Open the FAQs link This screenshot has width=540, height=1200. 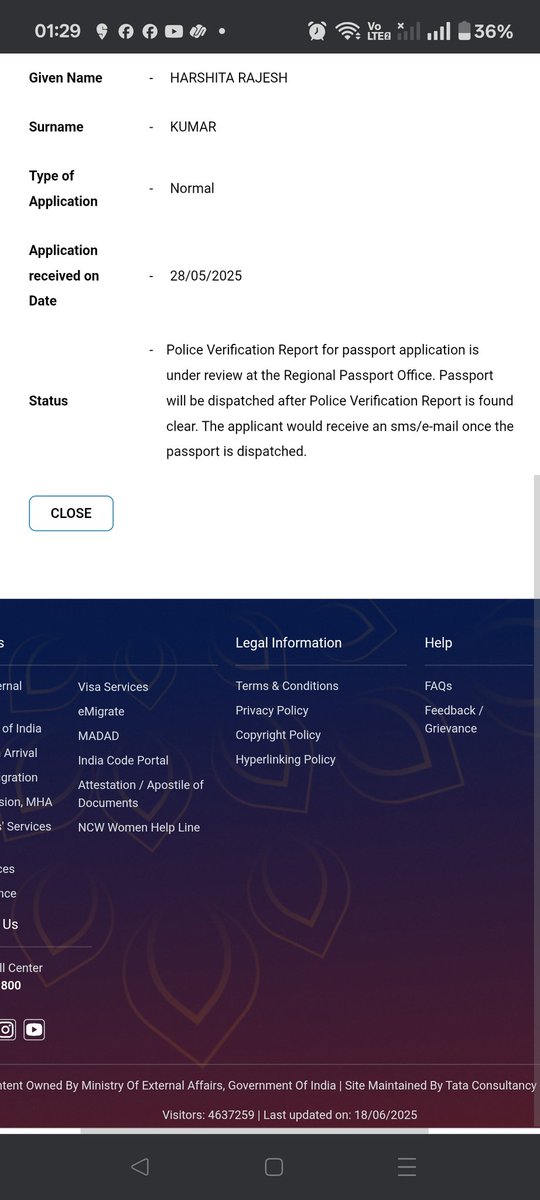pyautogui.click(x=438, y=686)
